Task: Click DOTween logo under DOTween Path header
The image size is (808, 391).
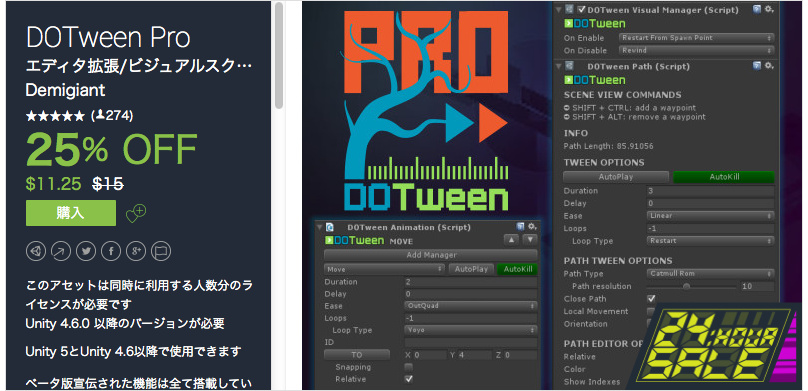Action: point(595,80)
